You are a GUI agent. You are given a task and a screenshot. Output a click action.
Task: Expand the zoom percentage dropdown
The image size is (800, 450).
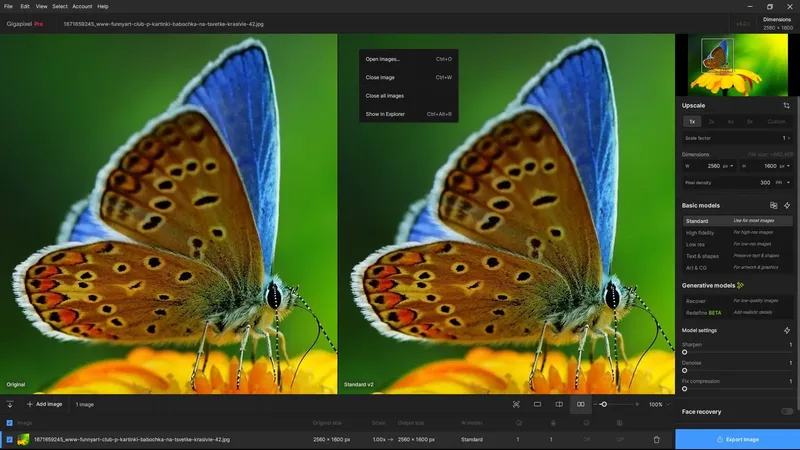(670, 405)
